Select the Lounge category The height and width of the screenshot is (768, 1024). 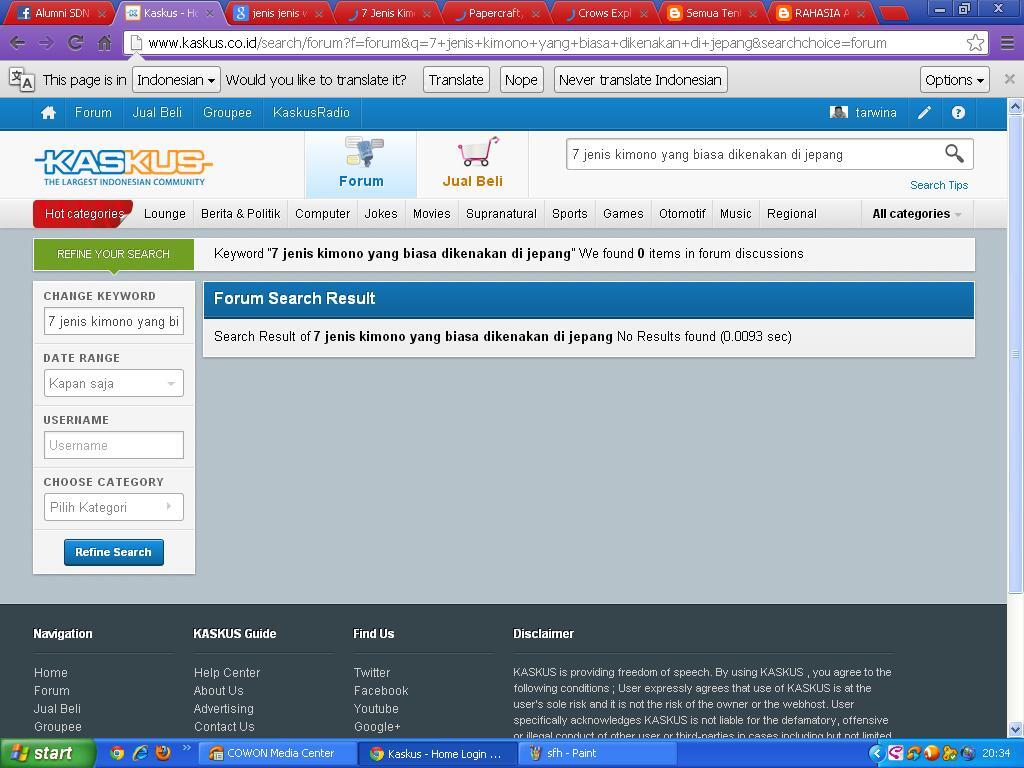point(165,214)
